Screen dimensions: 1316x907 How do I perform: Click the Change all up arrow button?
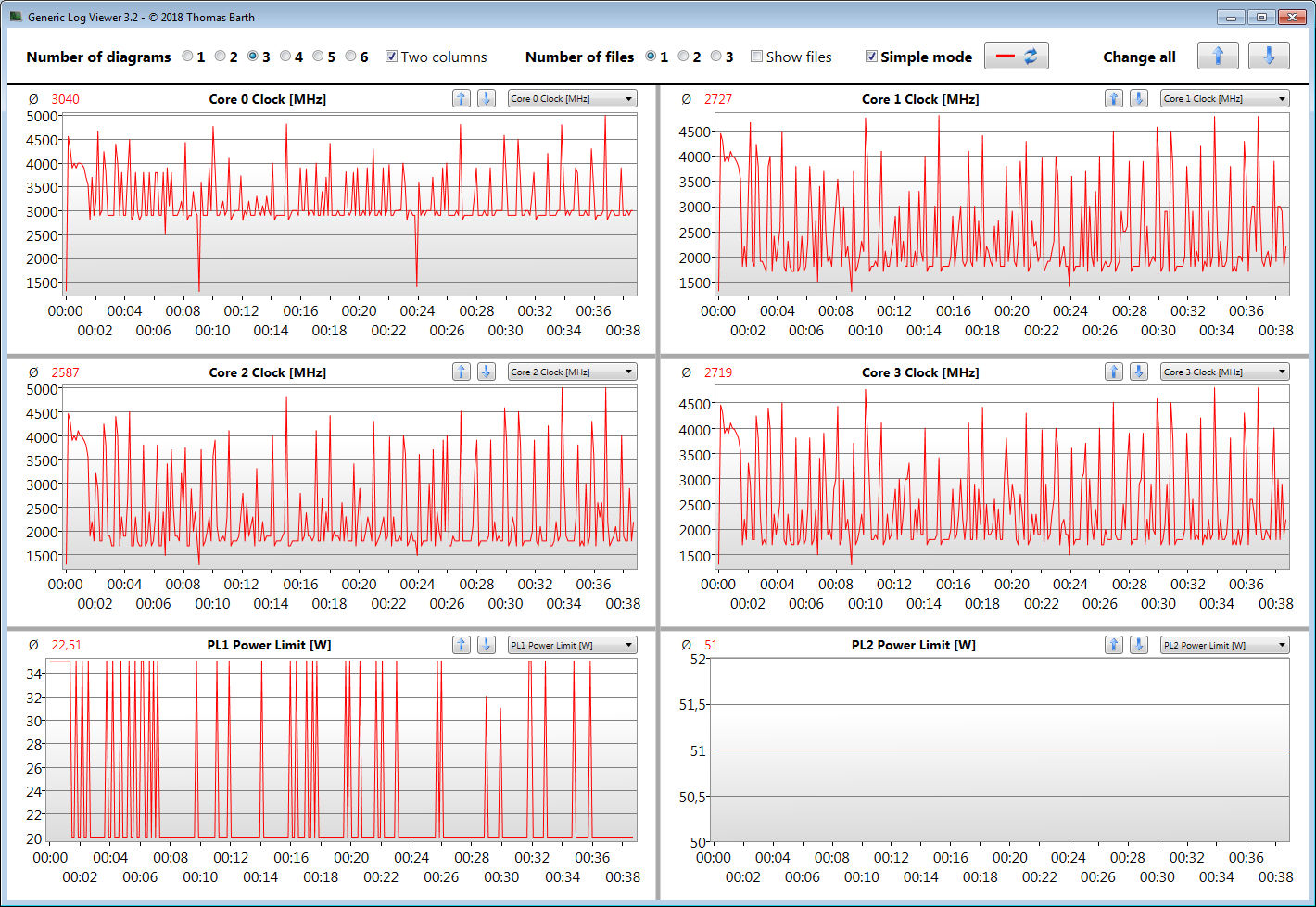(1218, 56)
